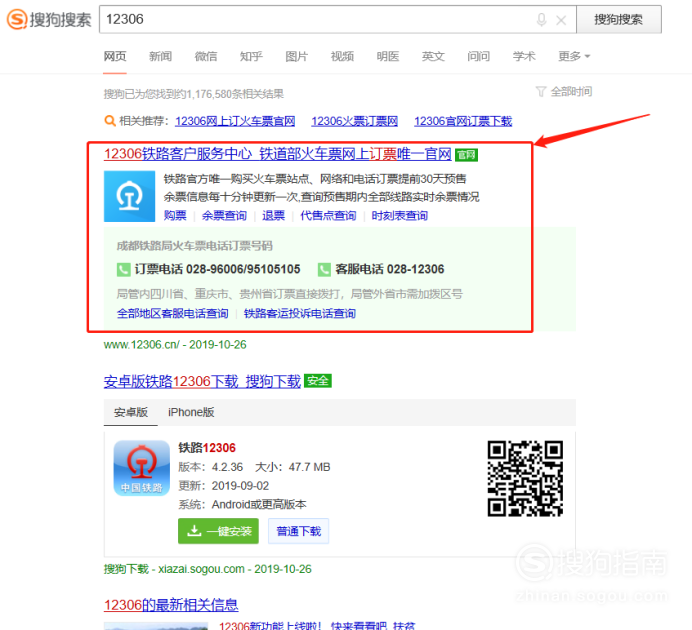The width and height of the screenshot is (692, 630).
Task: Click the 铁路12306 app icon
Action: tap(142, 468)
